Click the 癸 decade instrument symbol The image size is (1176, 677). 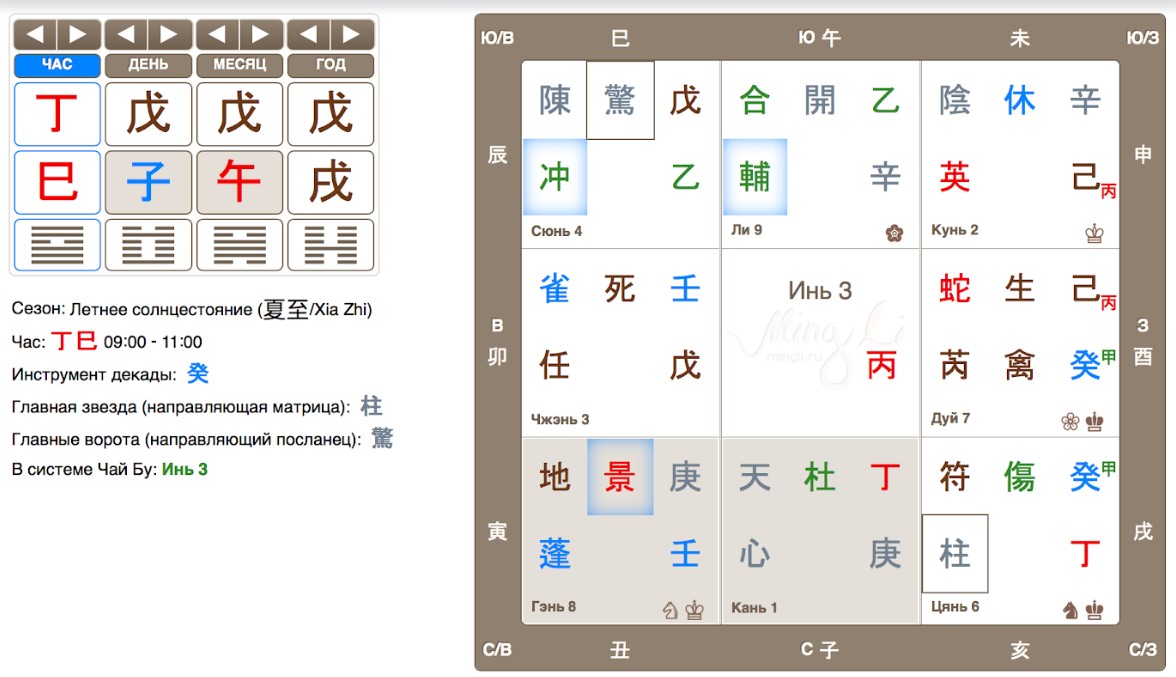(198, 374)
